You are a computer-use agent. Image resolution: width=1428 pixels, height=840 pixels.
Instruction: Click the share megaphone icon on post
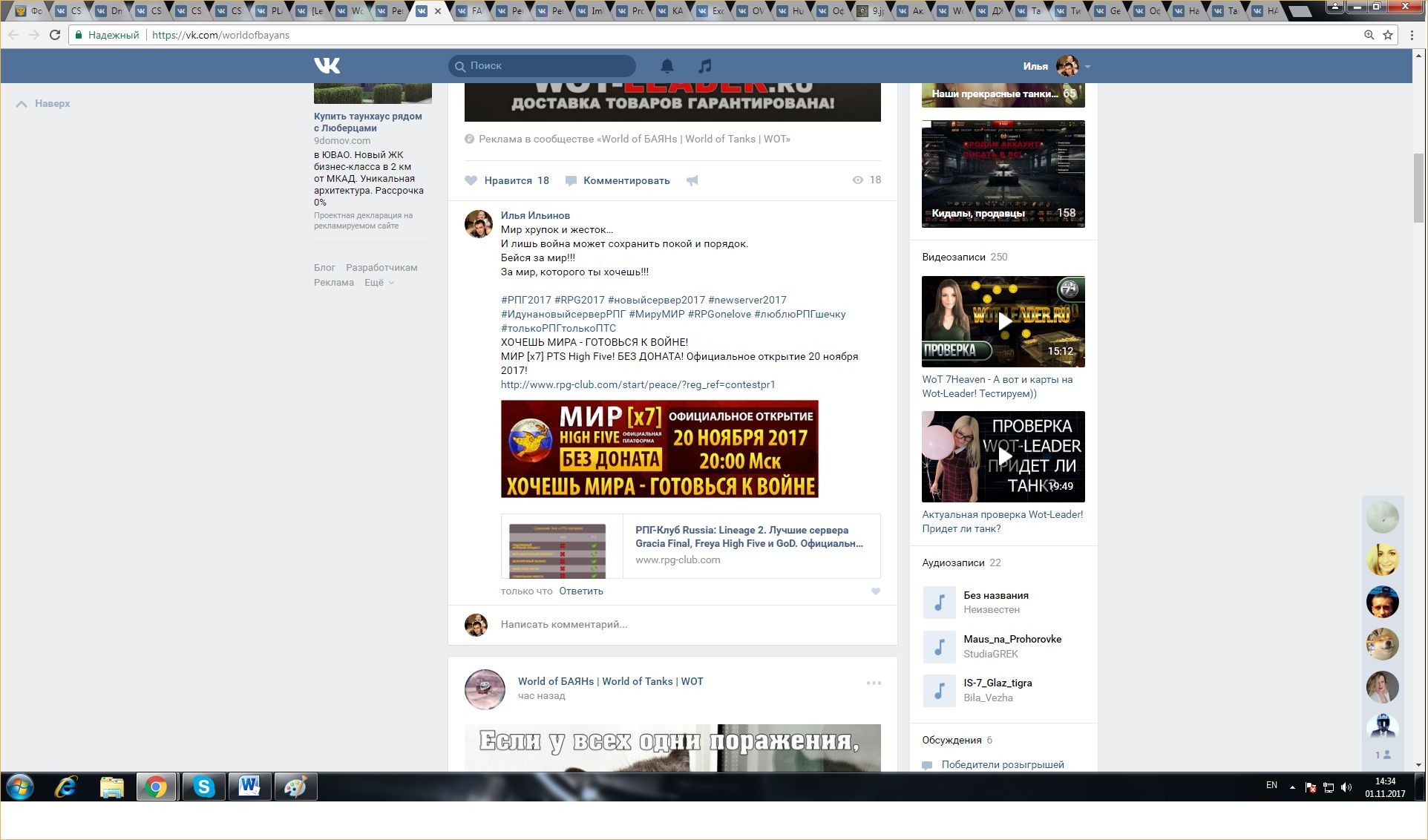(x=692, y=180)
